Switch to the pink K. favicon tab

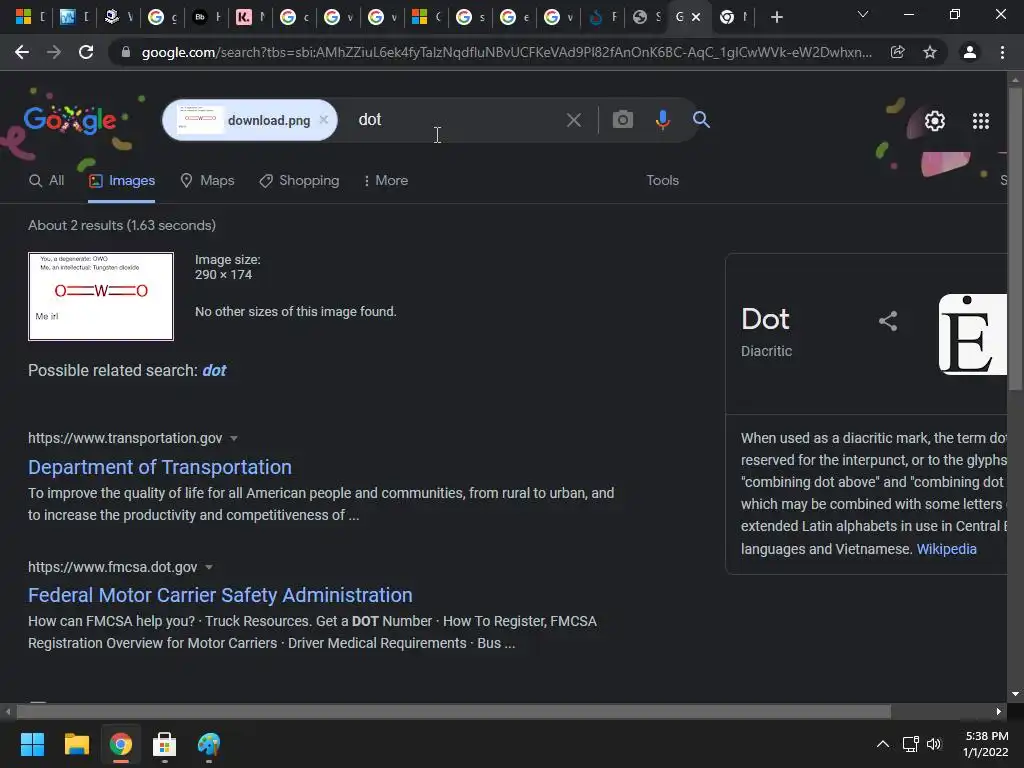(250, 17)
